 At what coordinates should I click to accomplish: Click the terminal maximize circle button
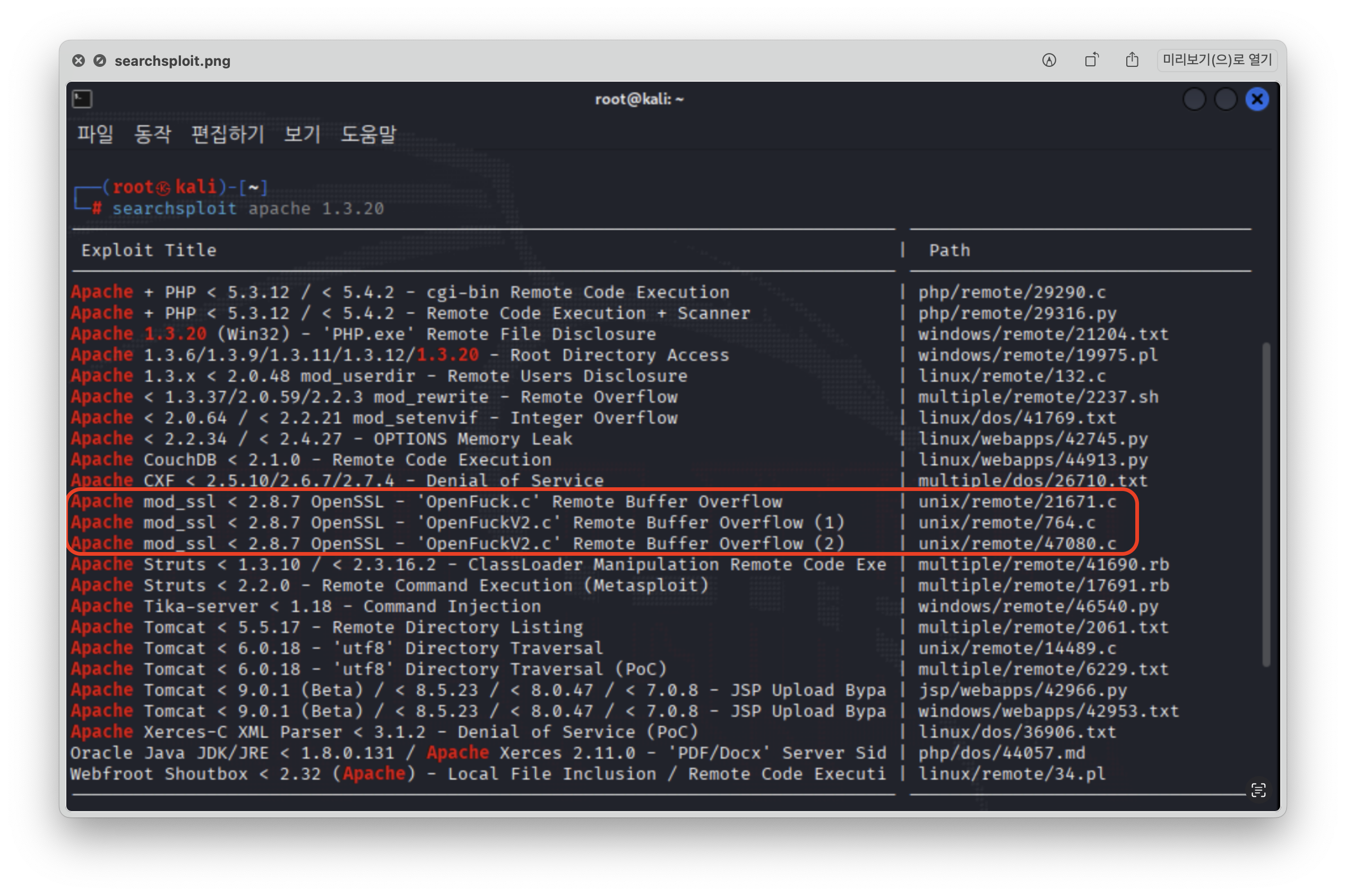click(1225, 99)
